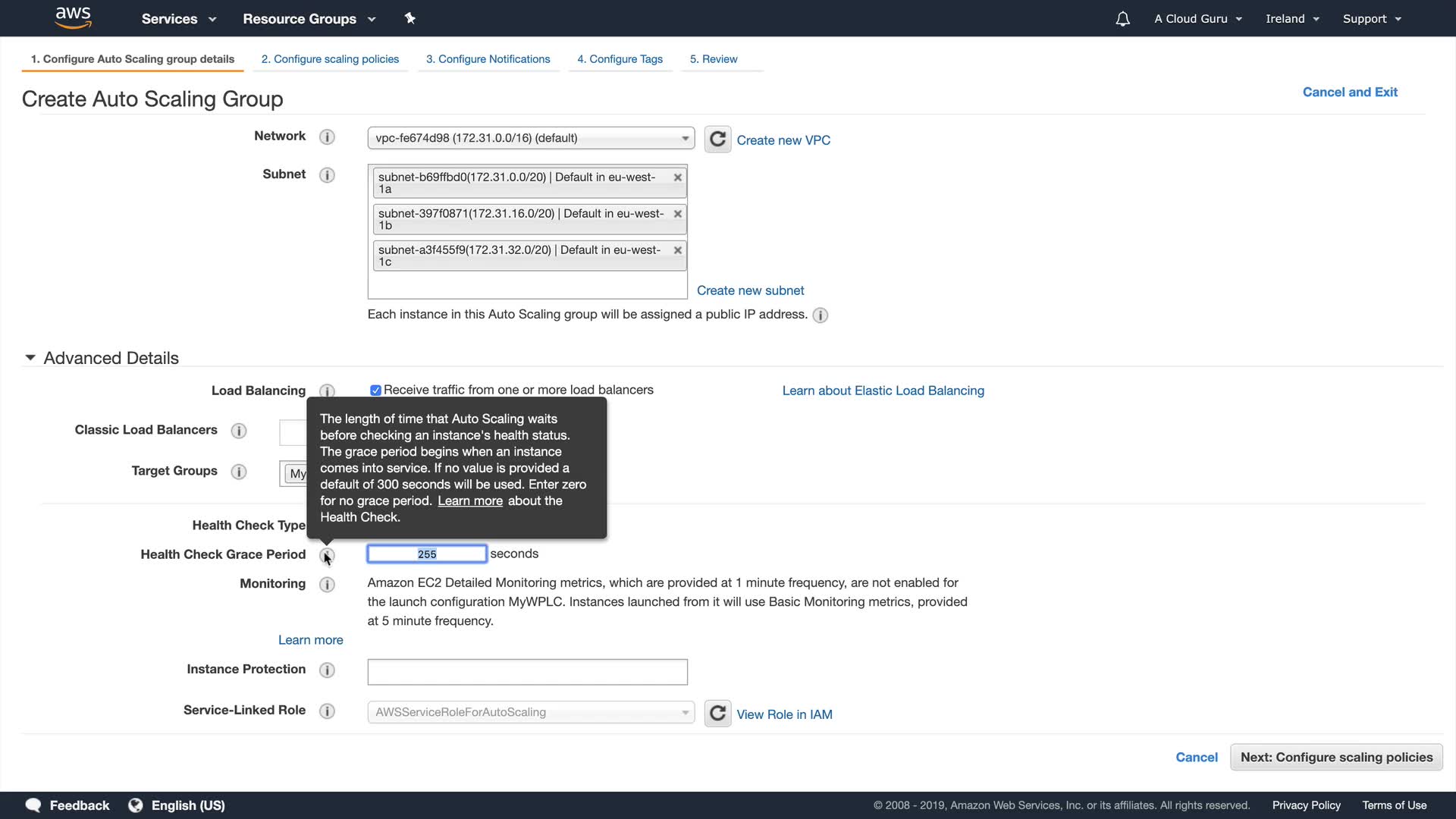This screenshot has width=1456, height=819.
Task: Open the Services menu
Action: [178, 19]
